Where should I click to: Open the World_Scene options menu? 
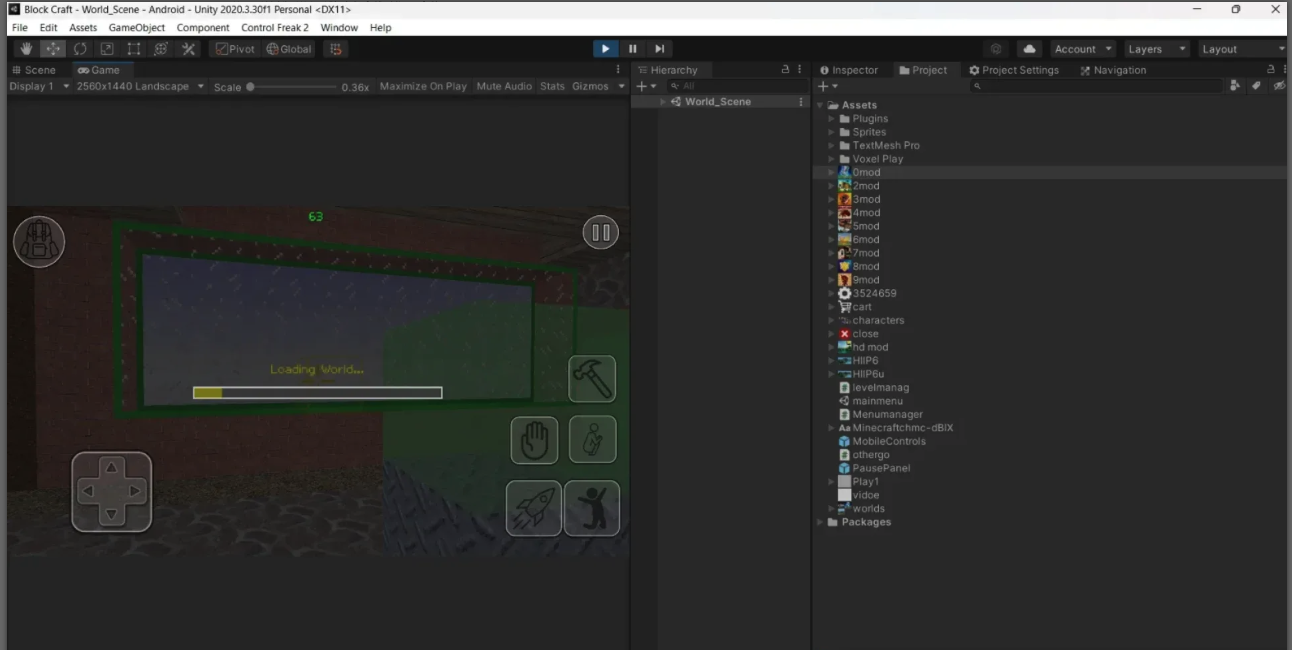click(801, 102)
